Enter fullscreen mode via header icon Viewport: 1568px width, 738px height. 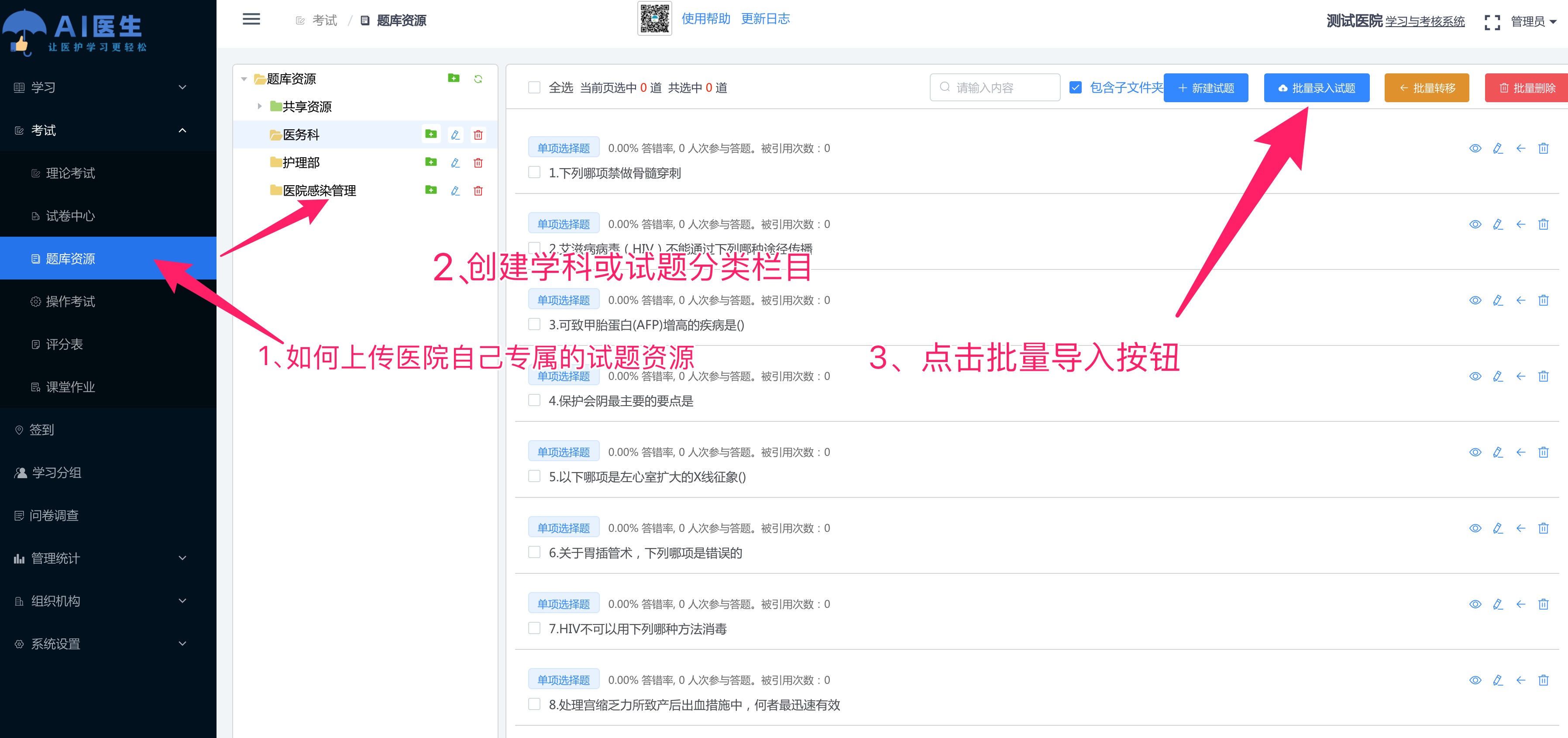click(x=1492, y=22)
